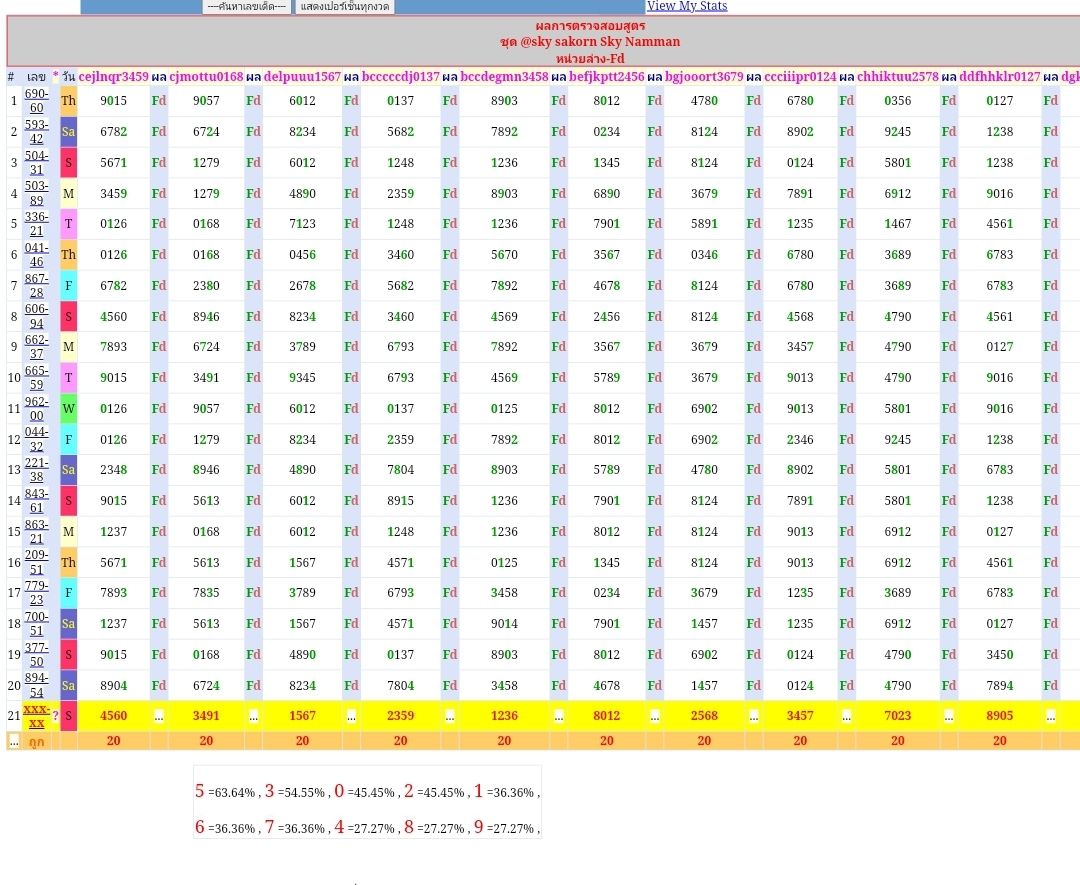Open the cejlnqr3459 formula column header

point(113,76)
